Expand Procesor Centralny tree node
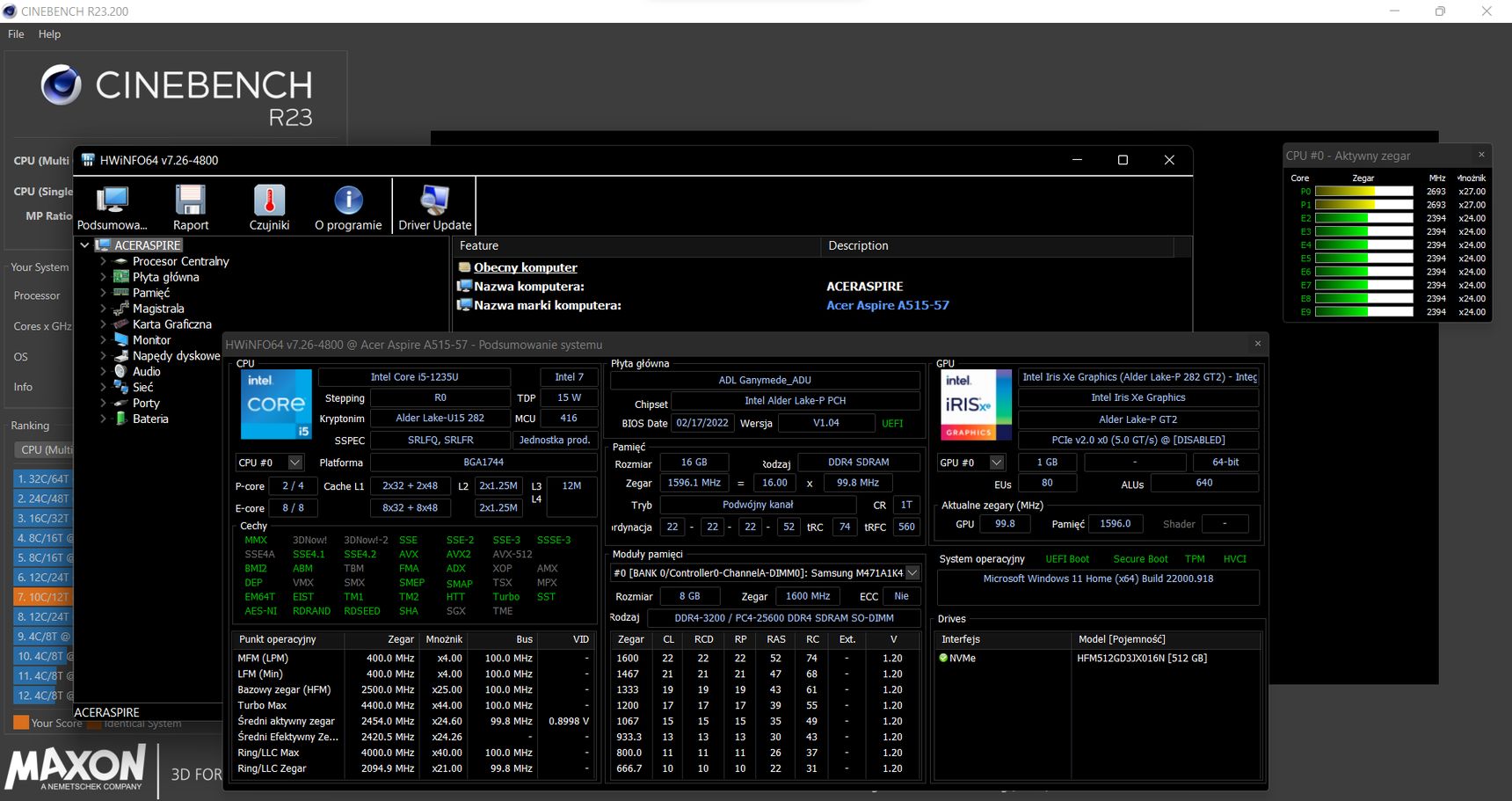Viewport: 1512px width, 801px height. (103, 261)
